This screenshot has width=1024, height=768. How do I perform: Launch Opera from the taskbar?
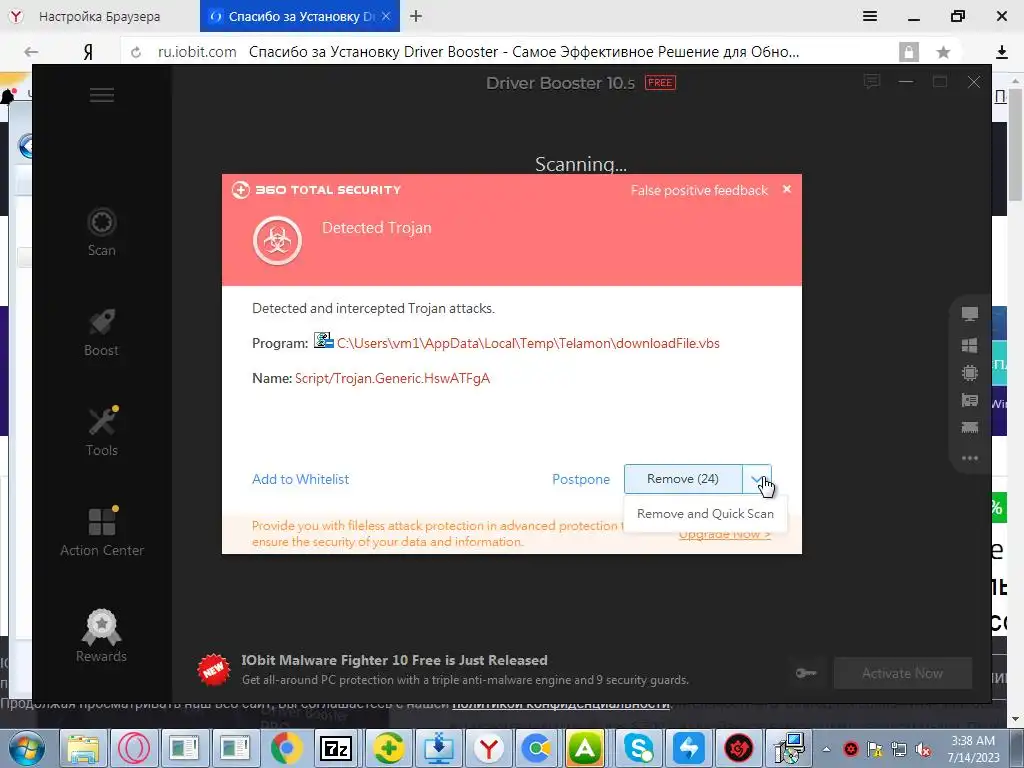(x=134, y=748)
